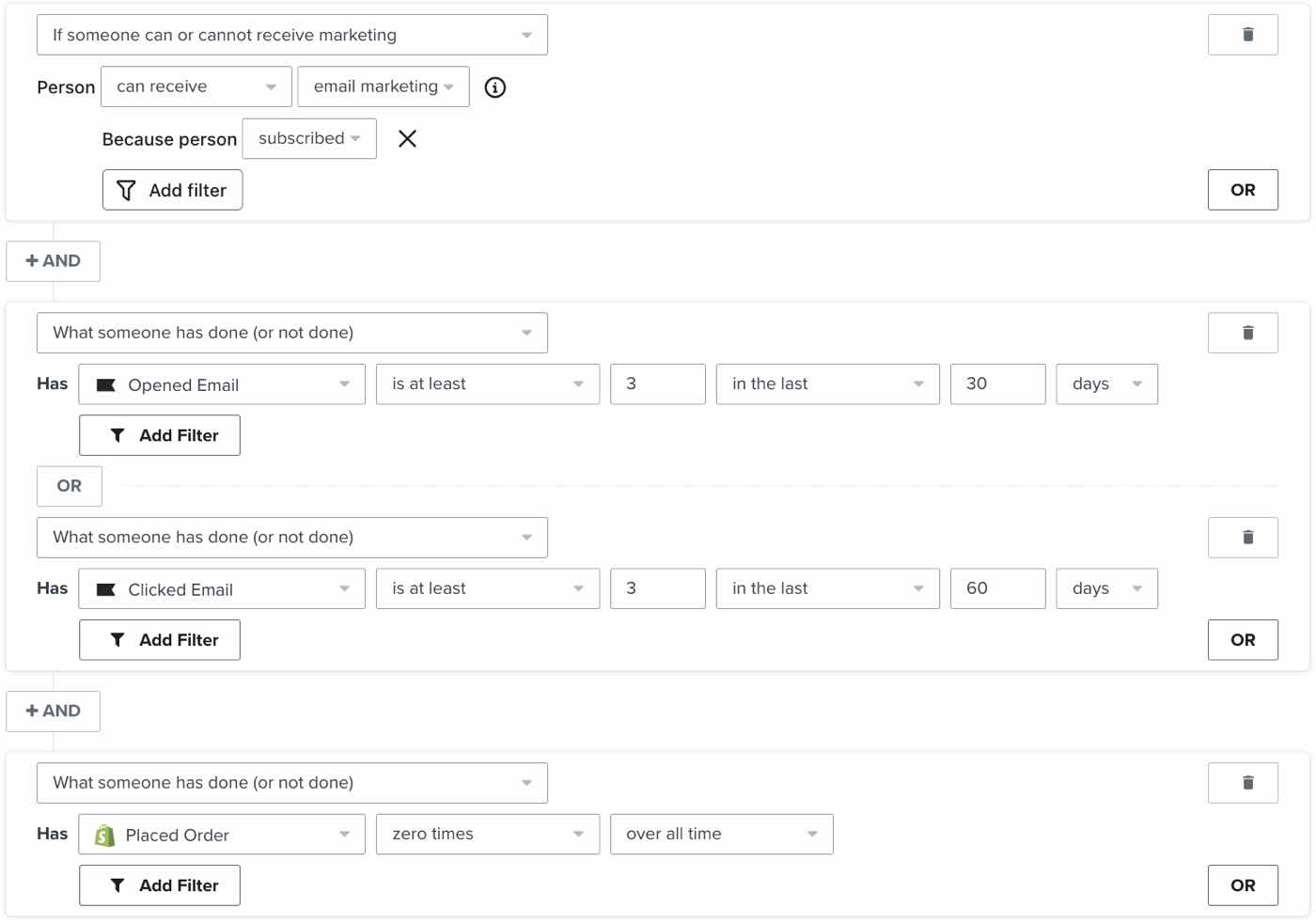Open the 'Opened Email' metric dropdown
Image resolution: width=1316 pixels, height=923 pixels.
click(x=222, y=384)
